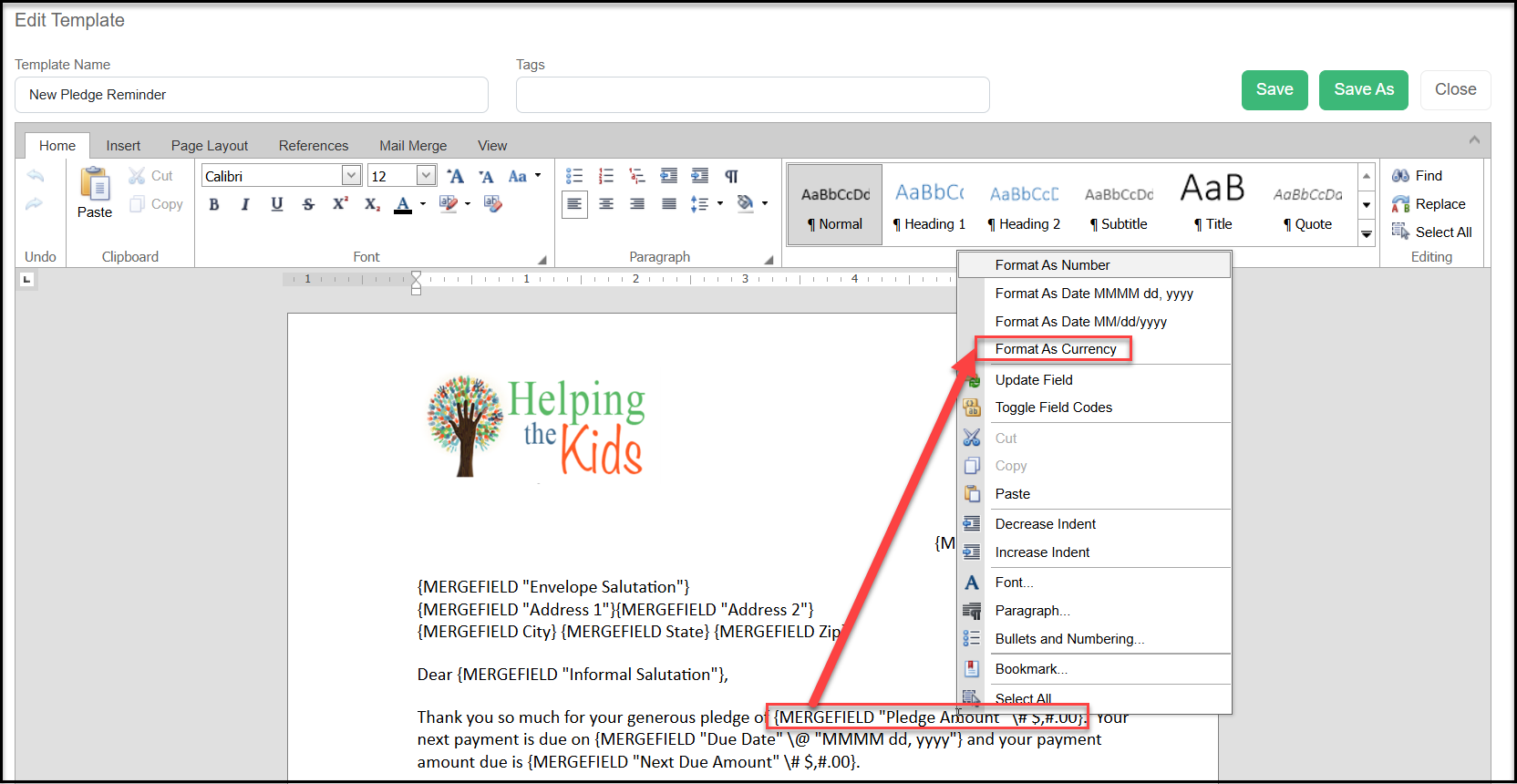Click the Template Name field

pyautogui.click(x=252, y=95)
